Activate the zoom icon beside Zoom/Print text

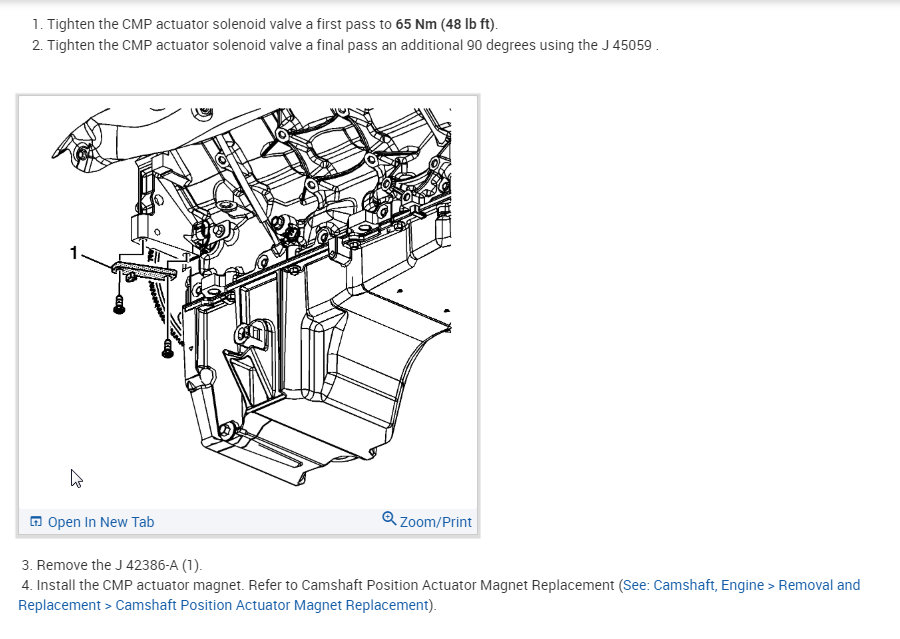point(389,520)
